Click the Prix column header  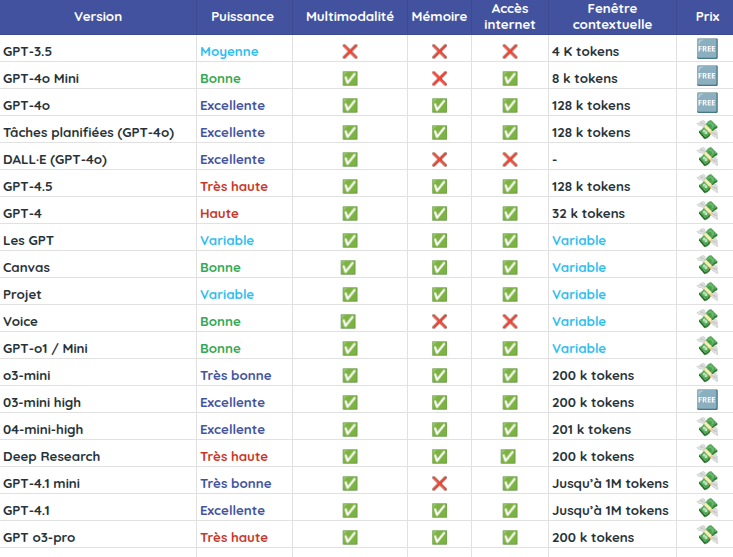pos(707,17)
